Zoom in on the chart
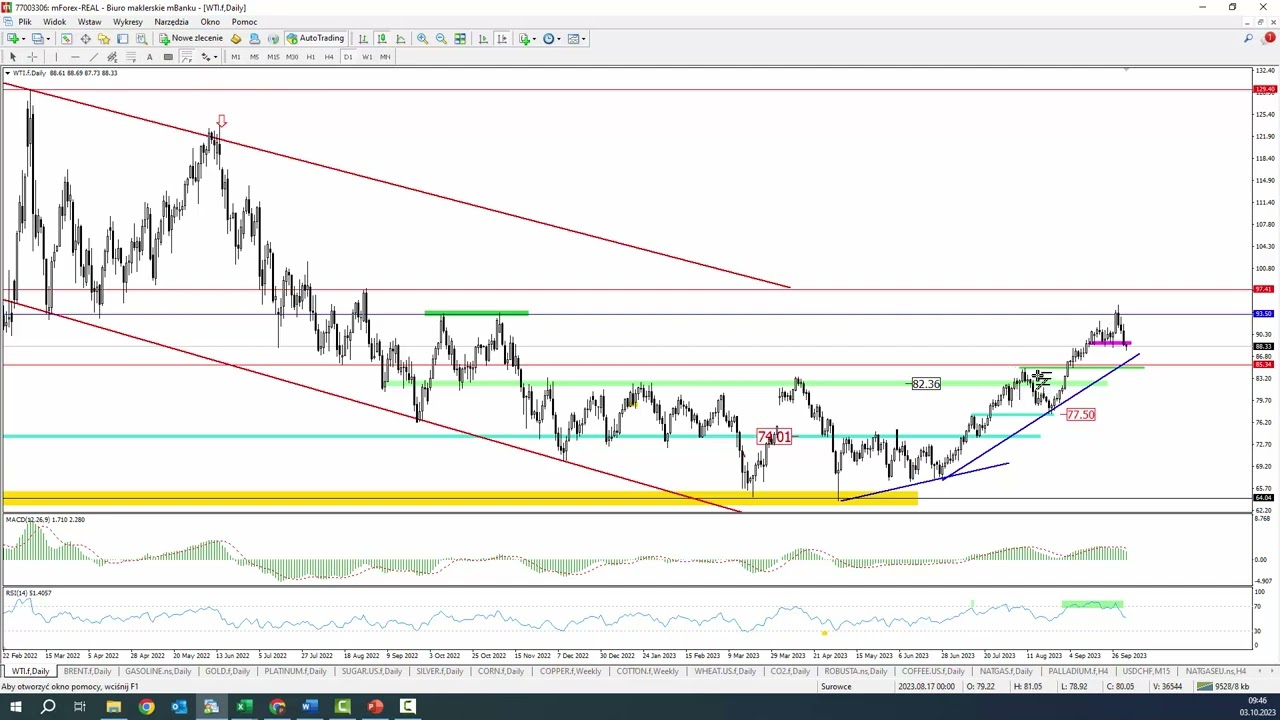 coord(422,39)
